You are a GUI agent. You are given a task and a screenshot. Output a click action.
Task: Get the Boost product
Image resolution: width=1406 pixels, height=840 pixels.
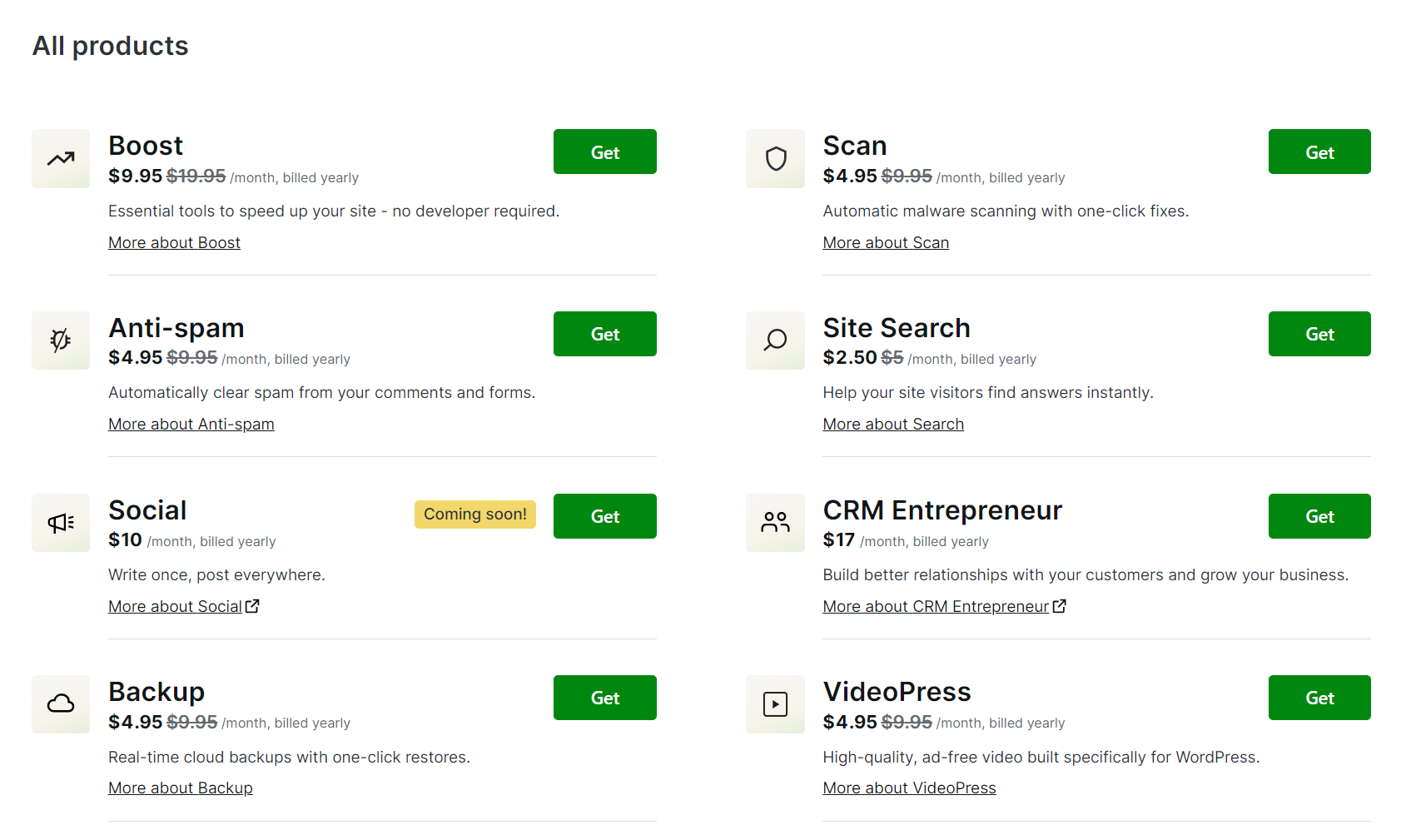click(605, 152)
